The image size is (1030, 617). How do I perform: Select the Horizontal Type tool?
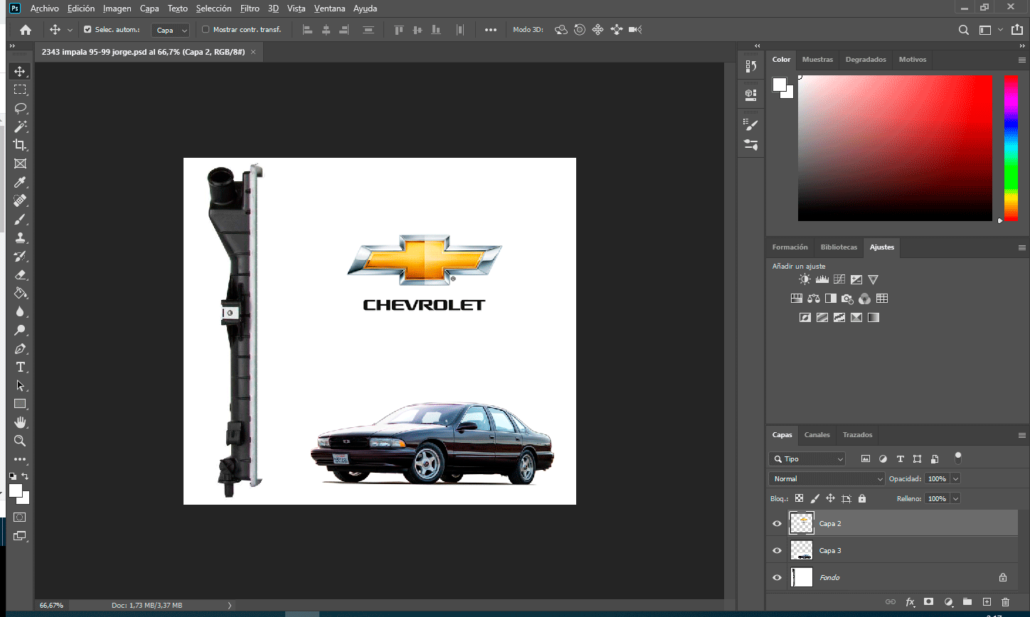coord(20,367)
